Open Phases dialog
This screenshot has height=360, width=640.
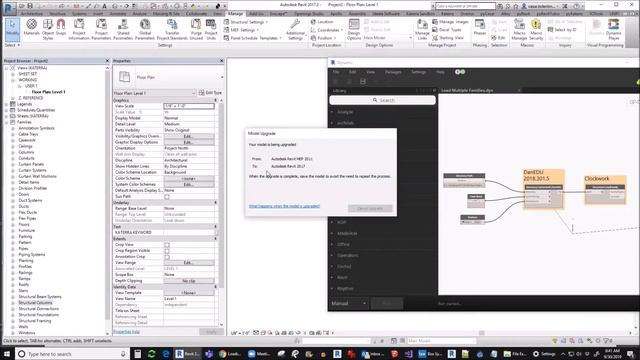(x=480, y=27)
